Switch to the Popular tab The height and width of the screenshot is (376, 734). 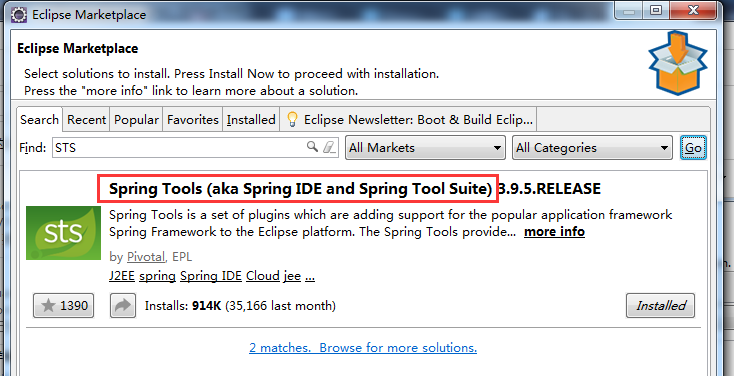136,120
